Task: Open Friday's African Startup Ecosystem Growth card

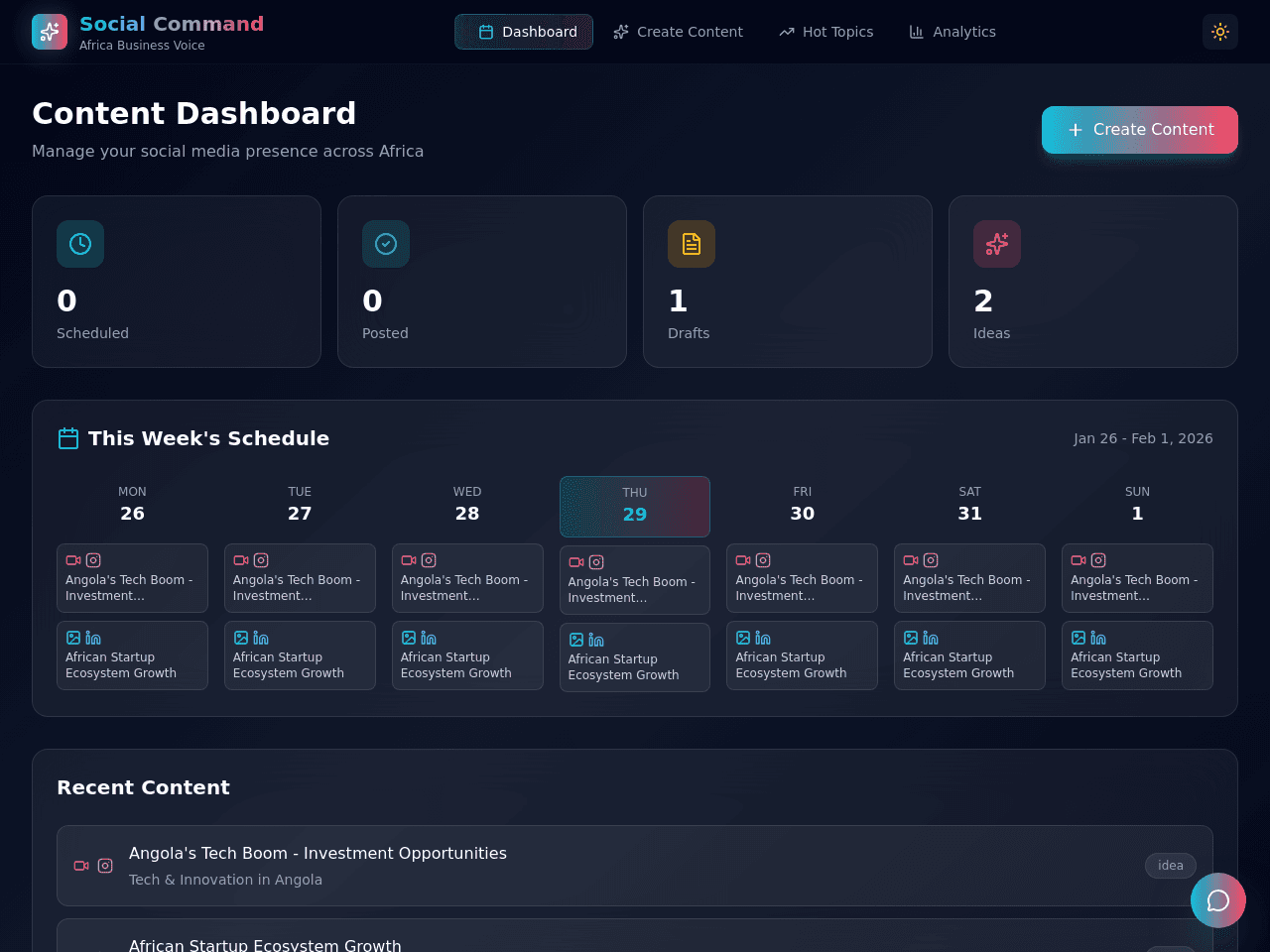Action: point(803,655)
